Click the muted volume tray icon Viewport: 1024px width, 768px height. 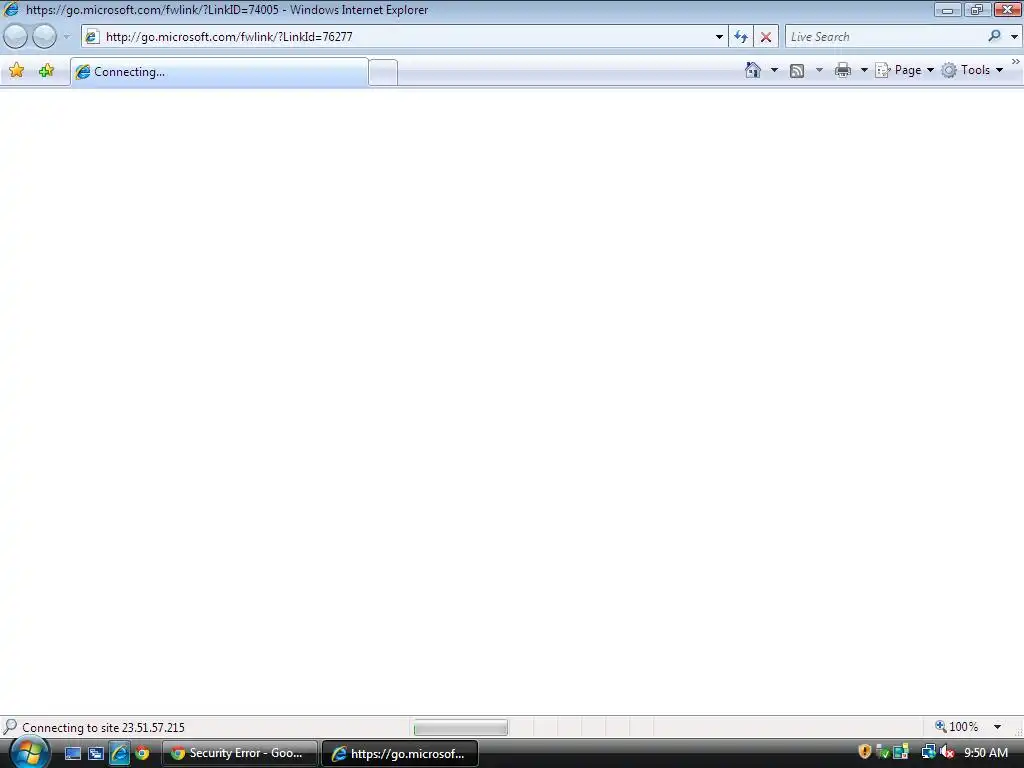click(x=947, y=752)
